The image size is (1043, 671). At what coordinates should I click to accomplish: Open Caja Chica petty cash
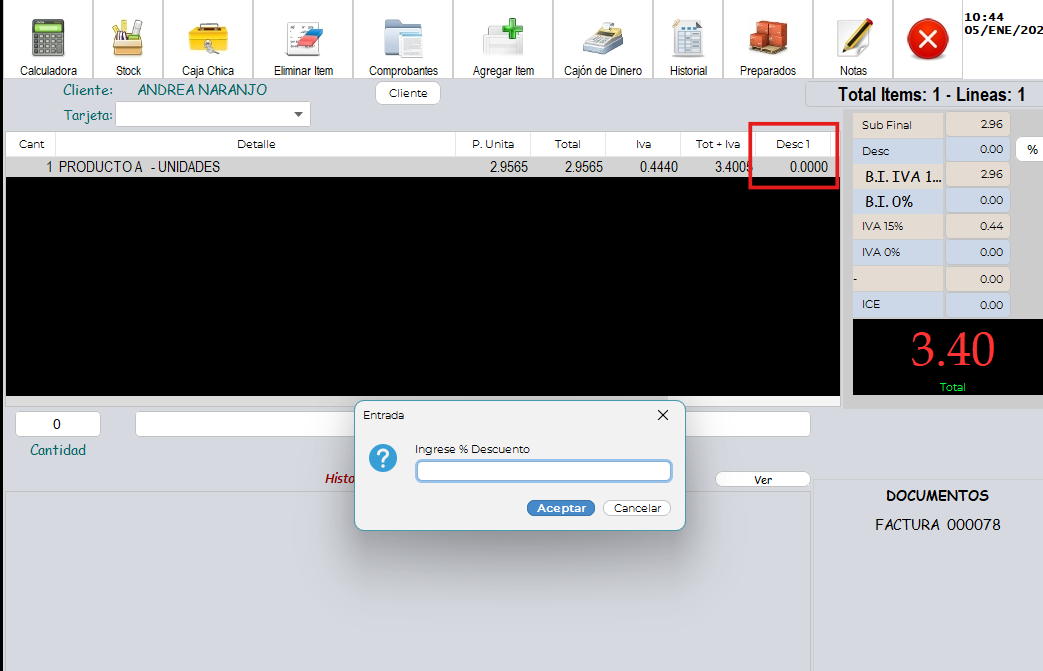[x=207, y=40]
